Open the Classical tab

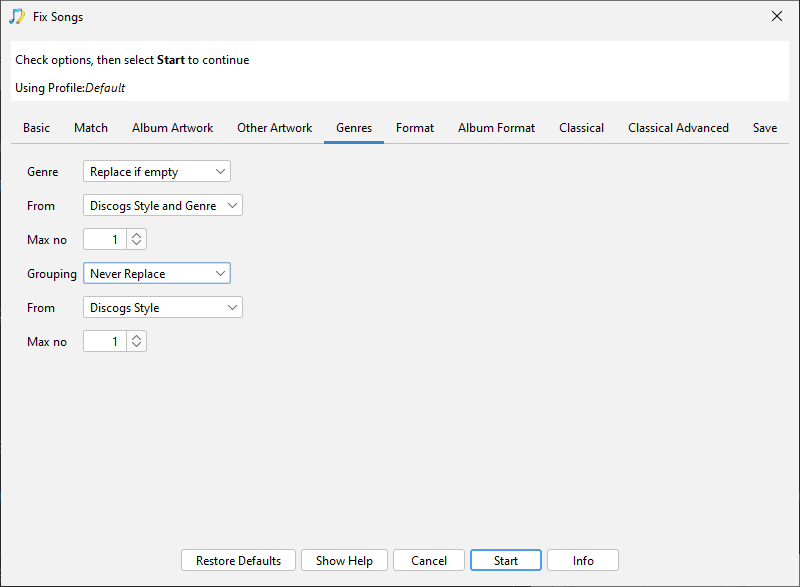[x=581, y=128]
